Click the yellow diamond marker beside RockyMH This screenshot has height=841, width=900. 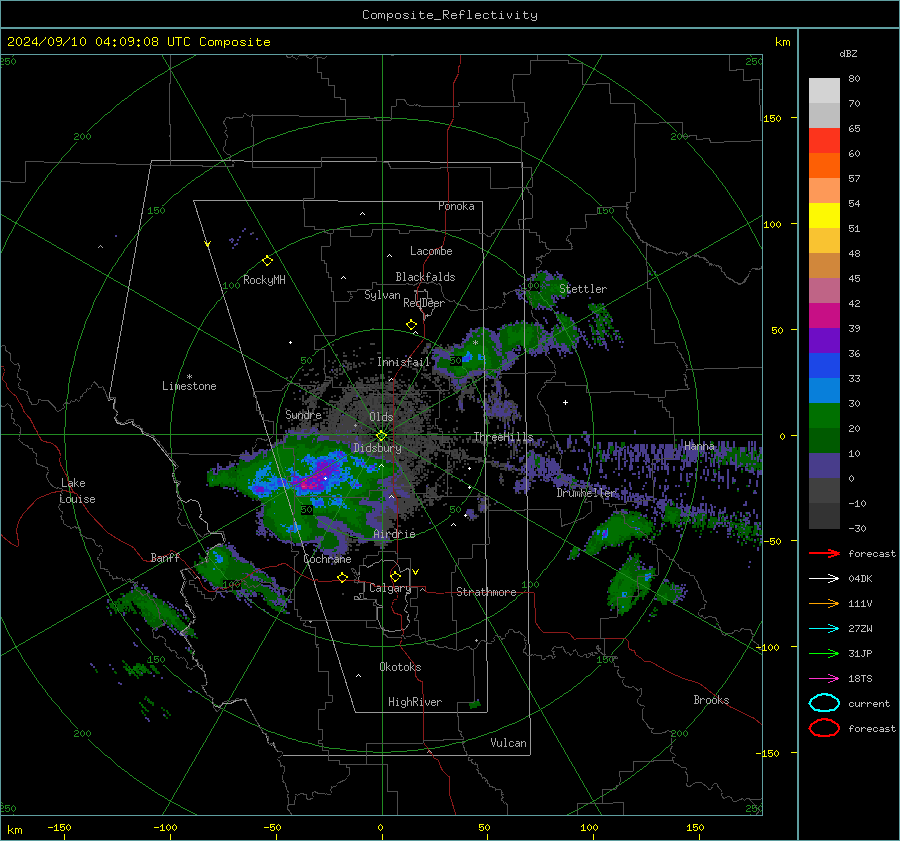[x=267, y=261]
